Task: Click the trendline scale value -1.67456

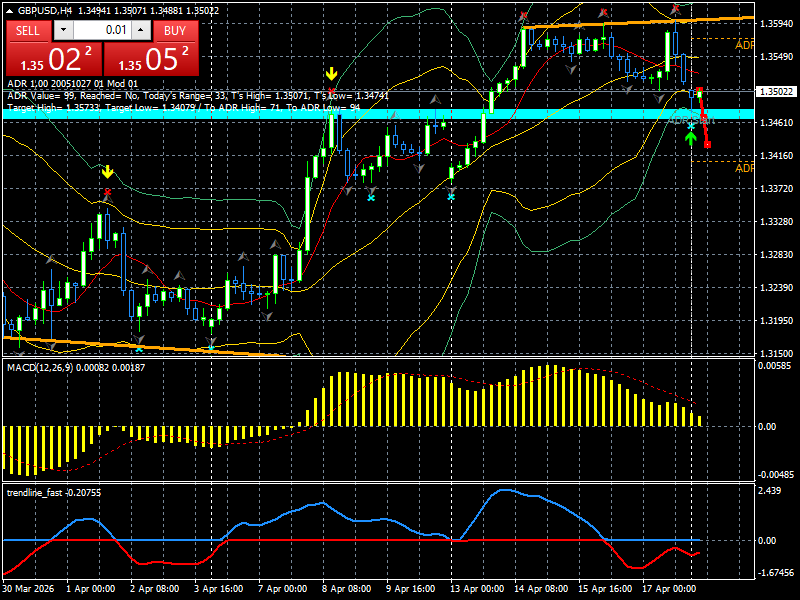Action: tap(776, 573)
